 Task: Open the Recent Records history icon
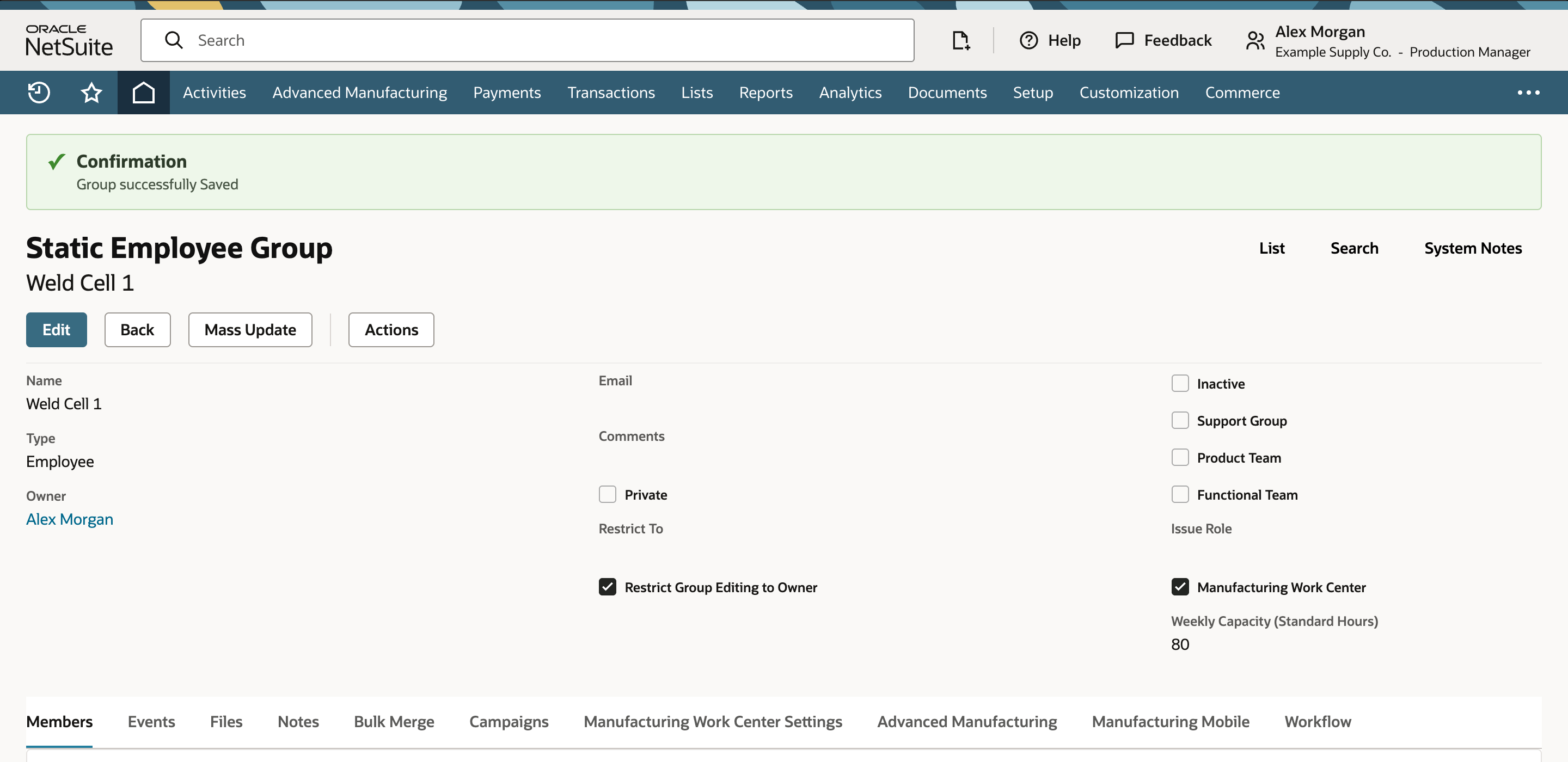pyautogui.click(x=39, y=93)
